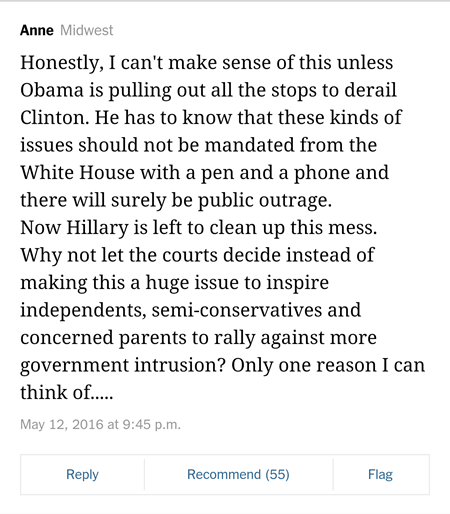Recommend this comment with 55 recommendations
Viewport: 450px width, 514px height.
[238, 474]
